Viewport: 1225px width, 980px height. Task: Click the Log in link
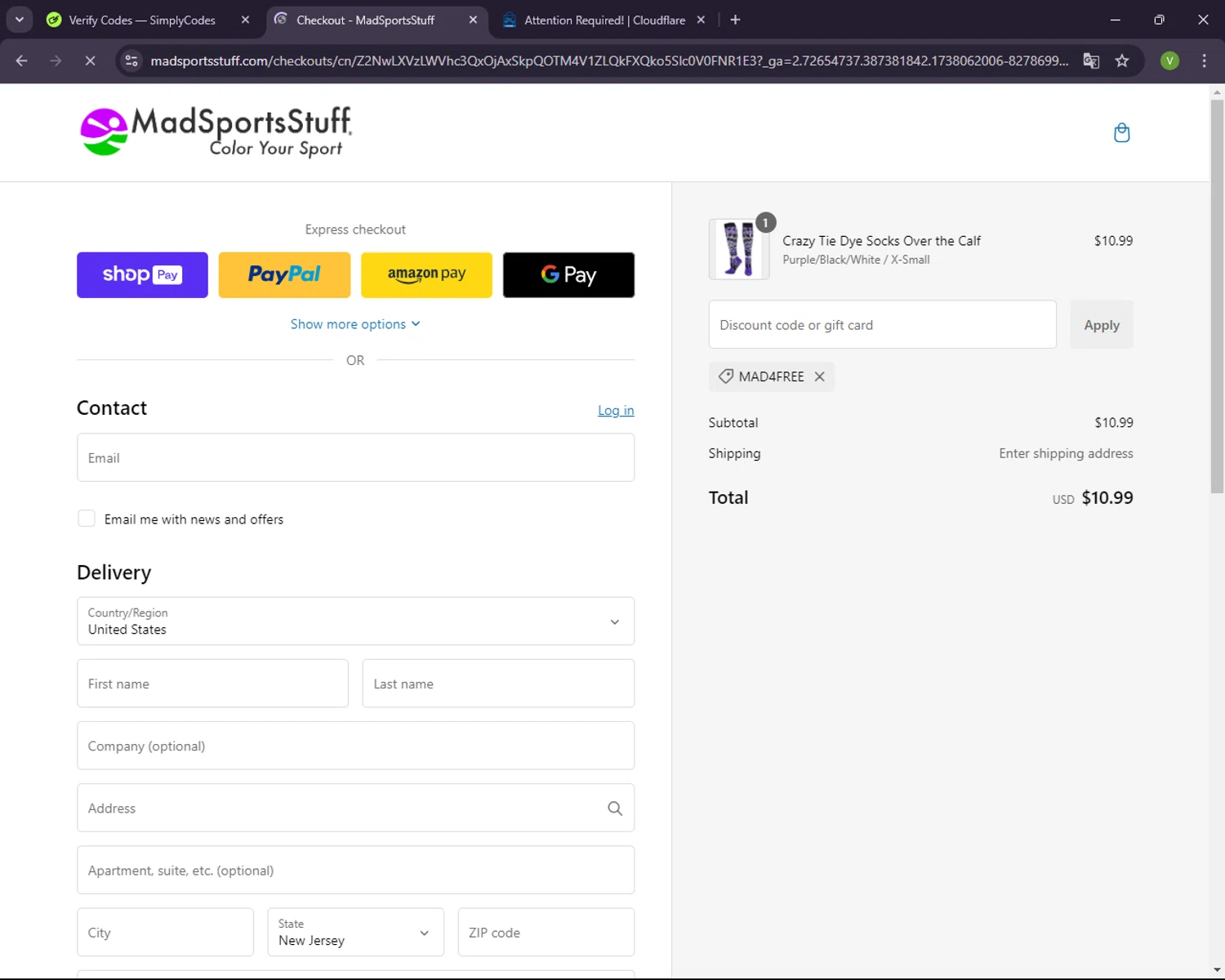coord(616,410)
